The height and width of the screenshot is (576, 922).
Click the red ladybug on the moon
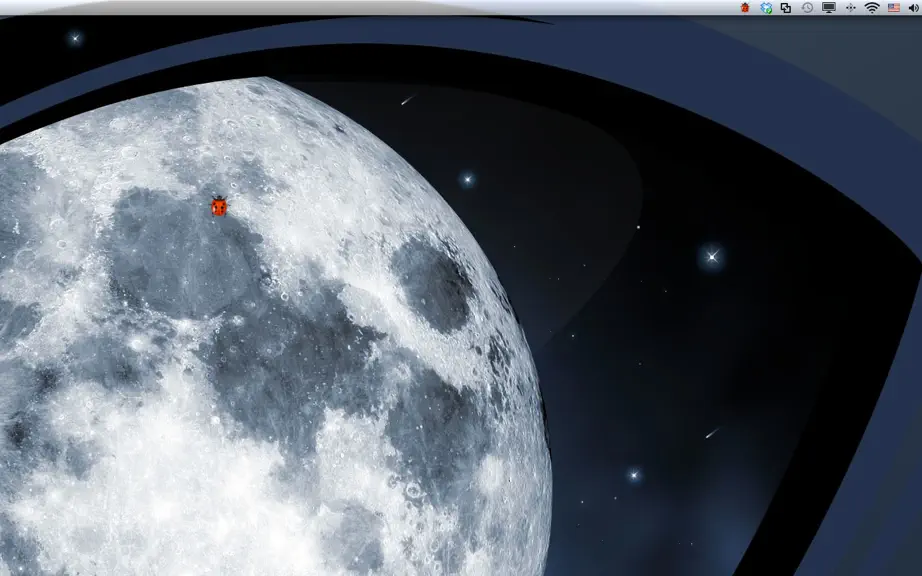pyautogui.click(x=219, y=206)
